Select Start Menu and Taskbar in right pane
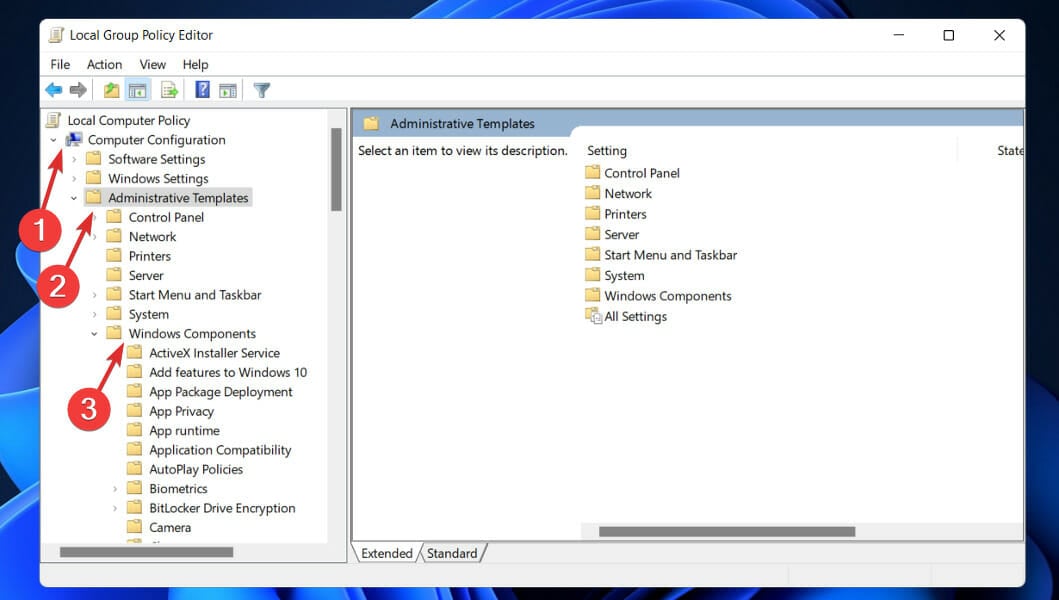 click(671, 255)
